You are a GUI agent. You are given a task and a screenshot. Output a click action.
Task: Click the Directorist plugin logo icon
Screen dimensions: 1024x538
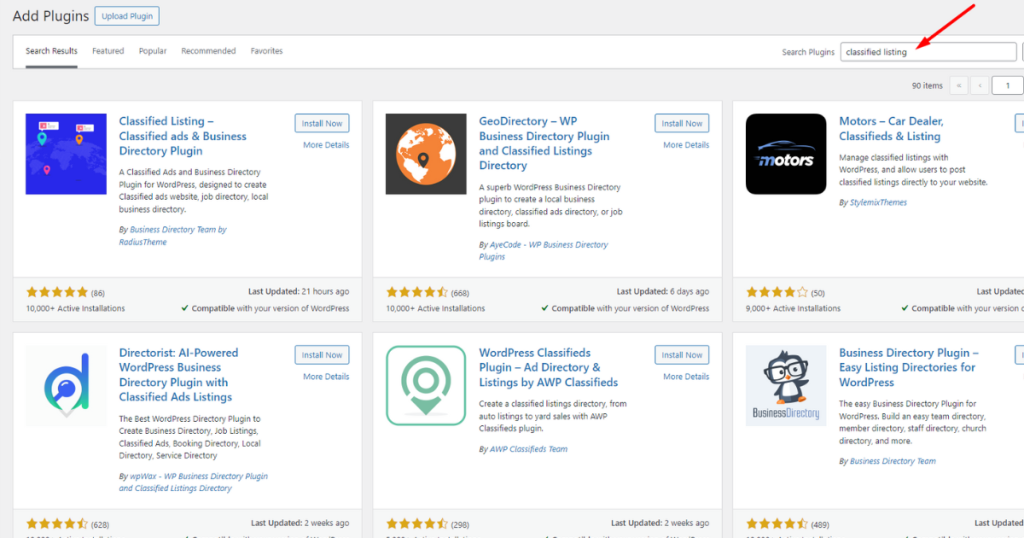pos(66,386)
